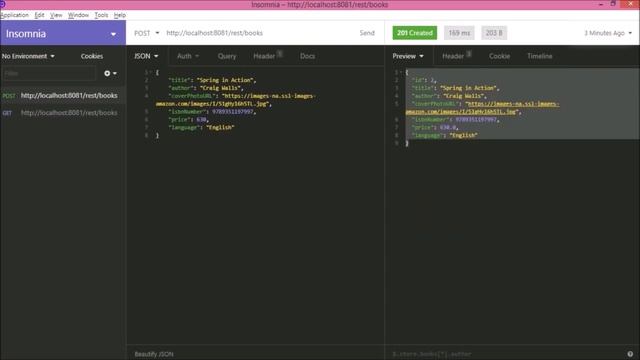Open the response filter help icon

tap(630, 354)
